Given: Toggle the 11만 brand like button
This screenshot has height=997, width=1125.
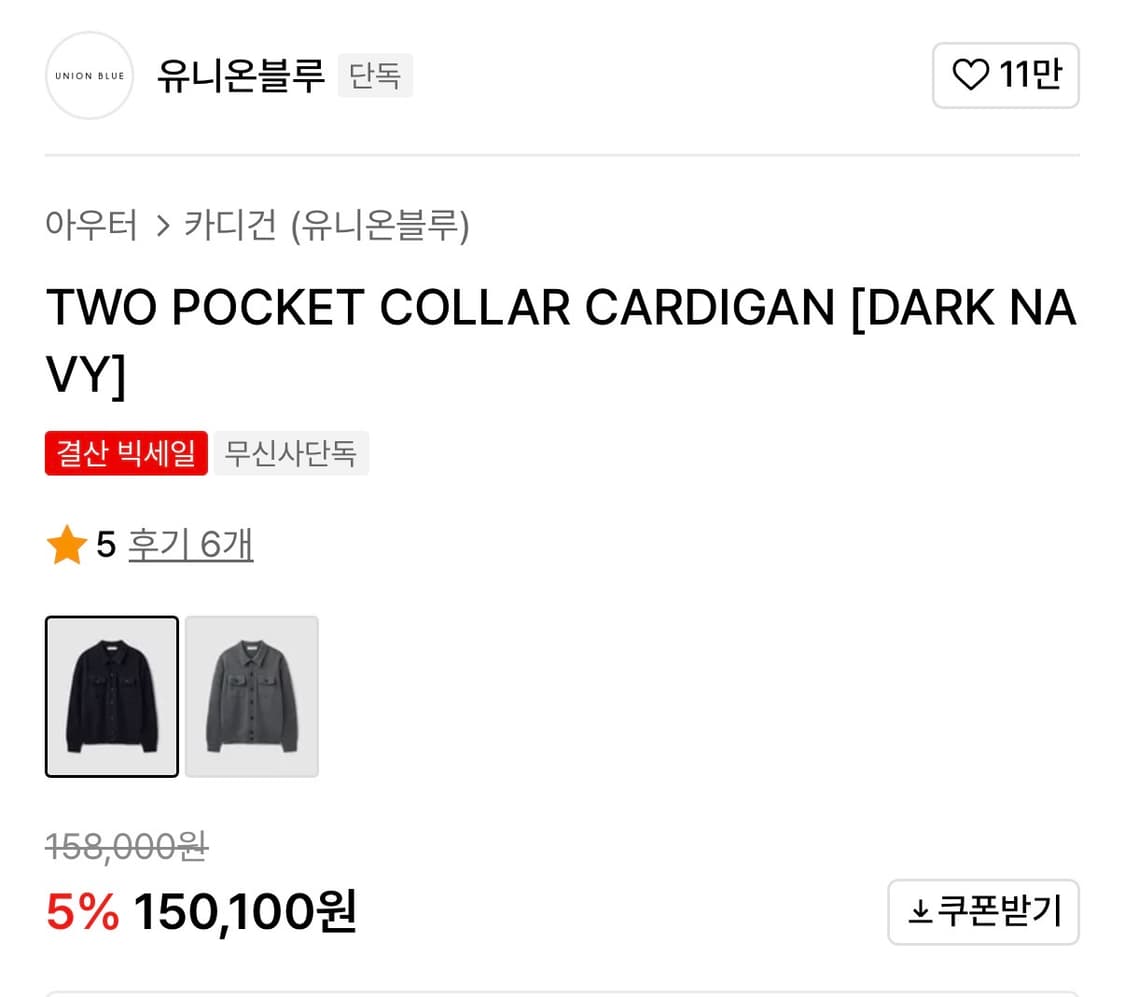Looking at the screenshot, I should [1005, 75].
